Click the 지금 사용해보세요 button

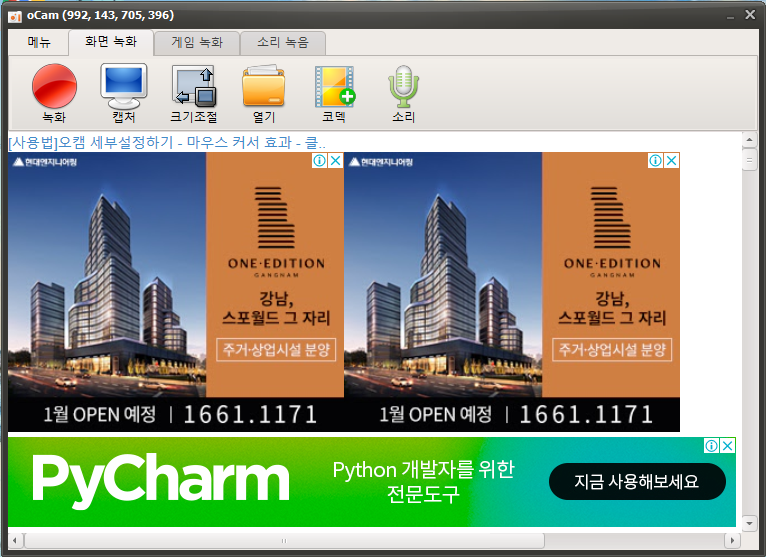(x=637, y=482)
